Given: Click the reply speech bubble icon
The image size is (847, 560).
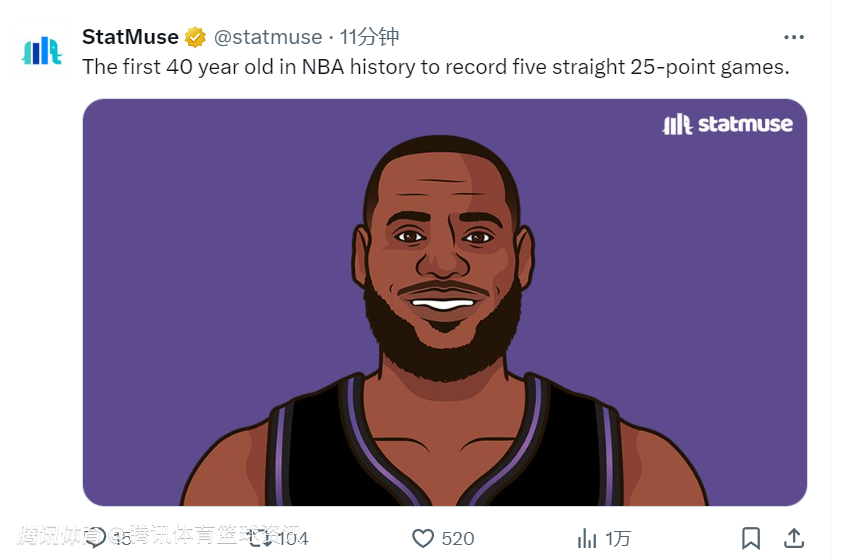Looking at the screenshot, I should pos(96,538).
